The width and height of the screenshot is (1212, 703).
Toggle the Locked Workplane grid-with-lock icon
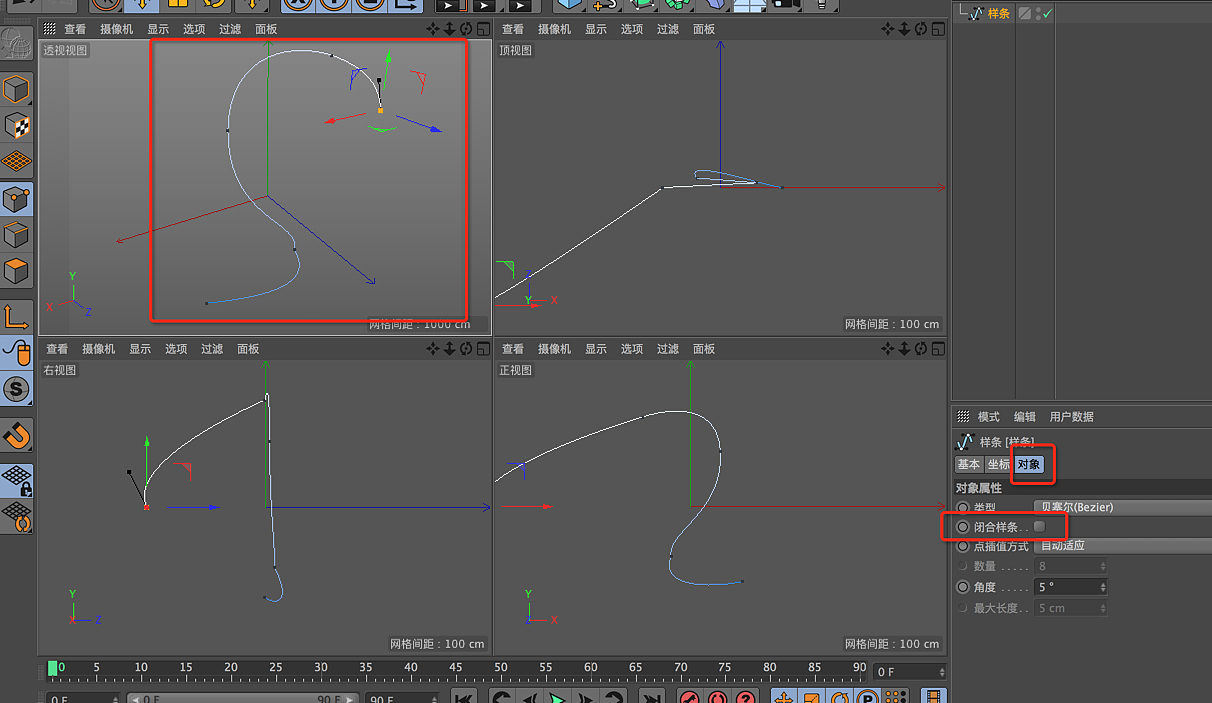[x=17, y=479]
